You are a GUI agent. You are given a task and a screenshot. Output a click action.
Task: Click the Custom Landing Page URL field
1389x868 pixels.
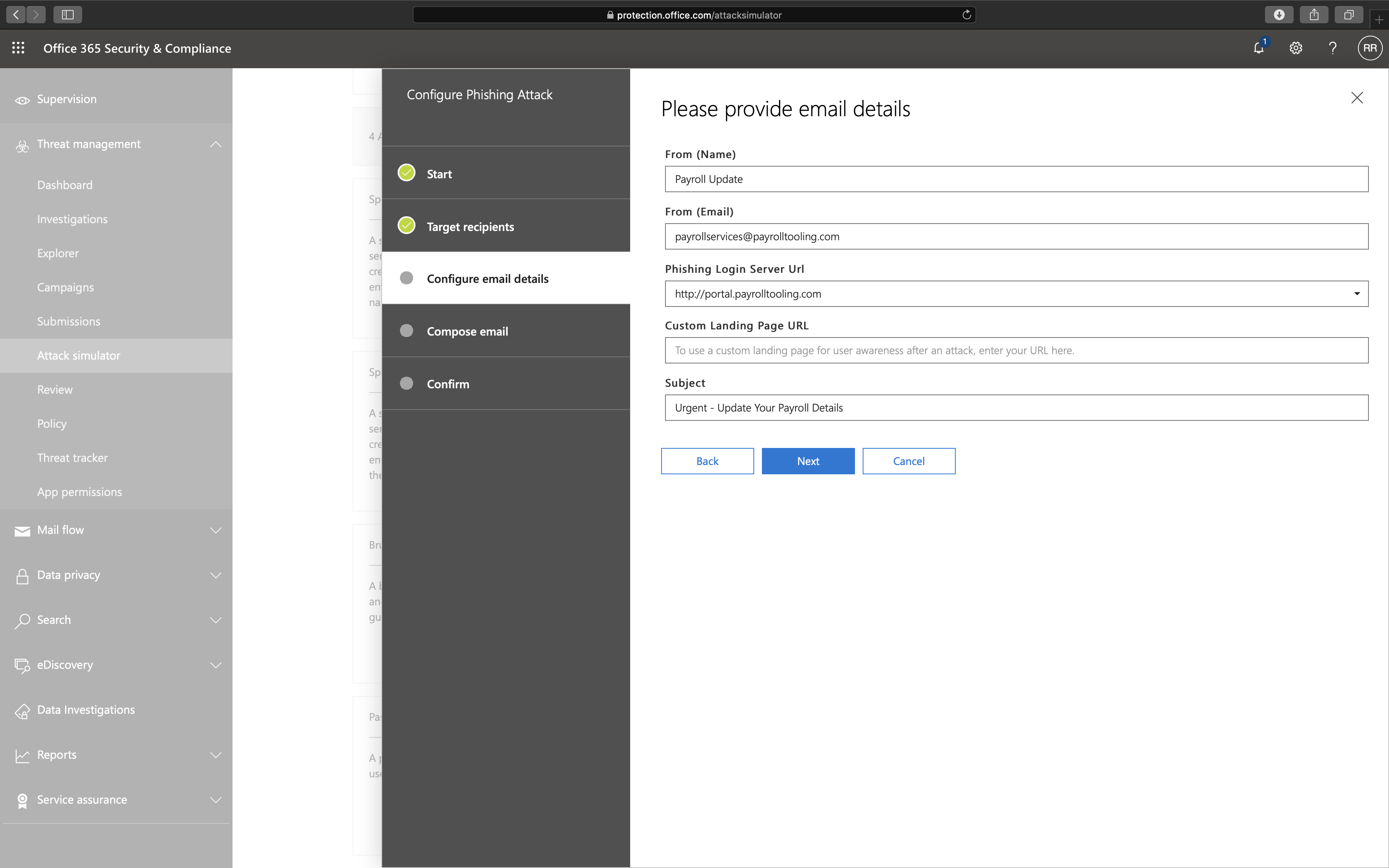(x=1016, y=350)
